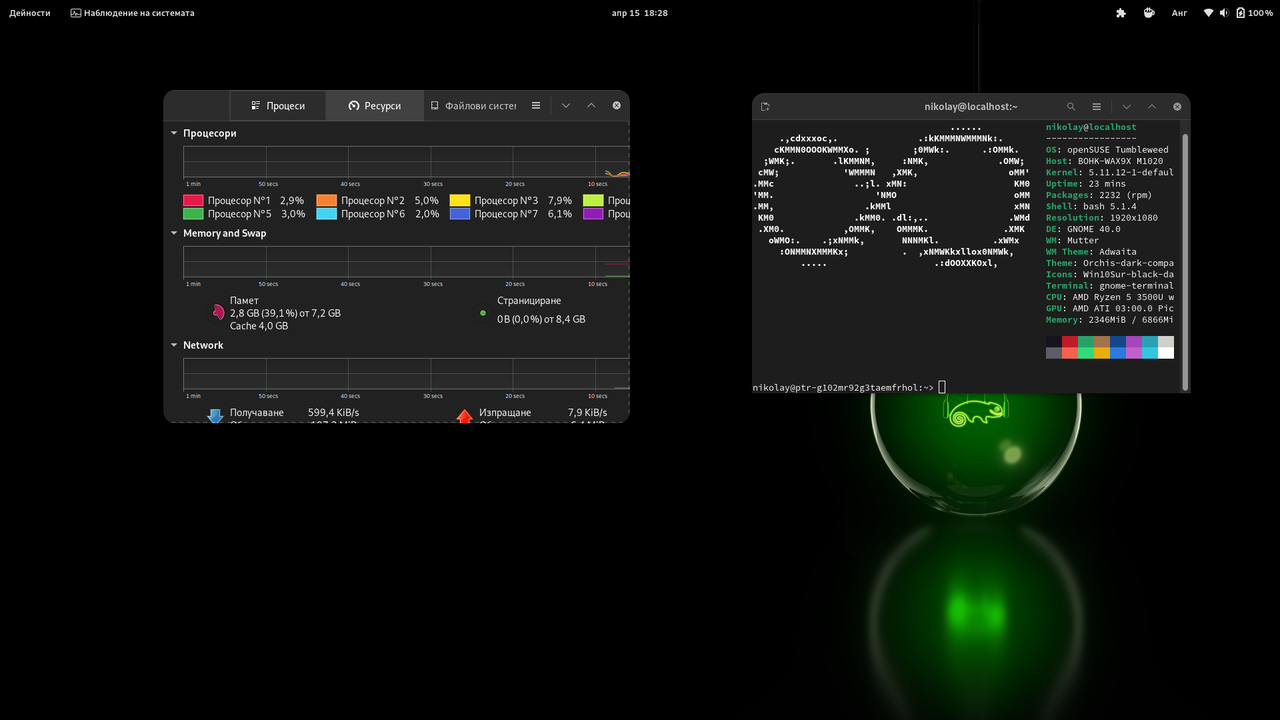Change color of Процесор №1 swatch

193,201
